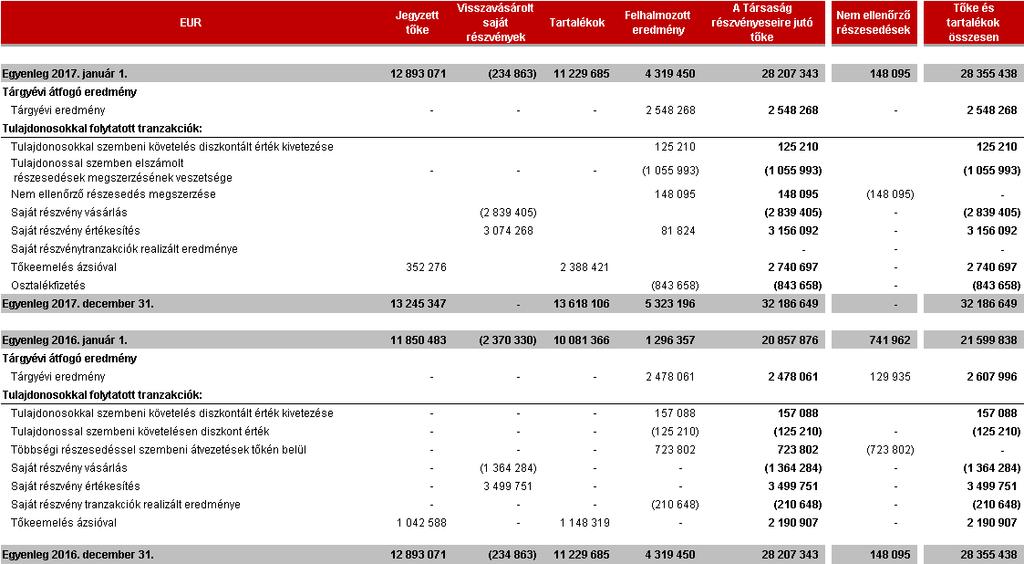The height and width of the screenshot is (564, 1024).
Task: Select the total 21 599 838
Action: click(989, 340)
